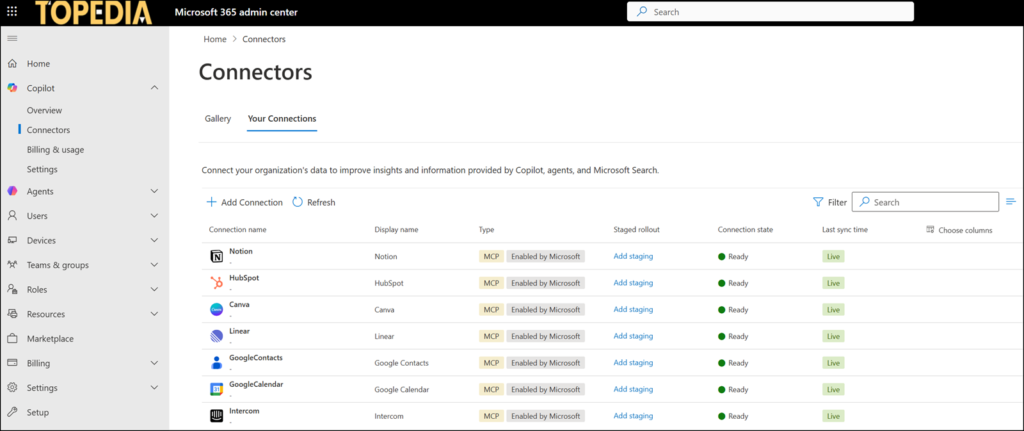Expand the Users section chevron
This screenshot has height=431, width=1024.
click(154, 216)
